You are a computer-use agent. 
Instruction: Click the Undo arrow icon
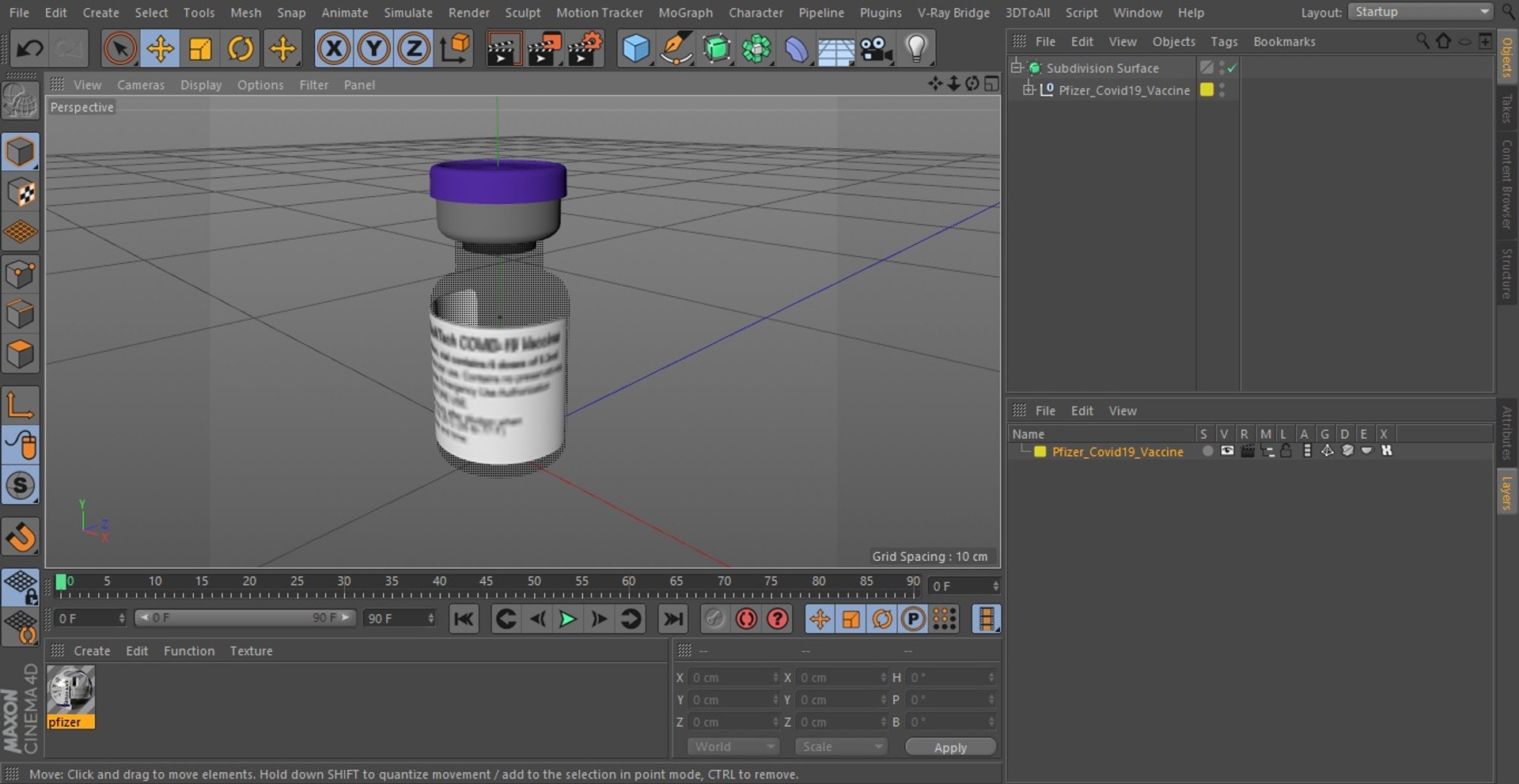click(x=29, y=49)
